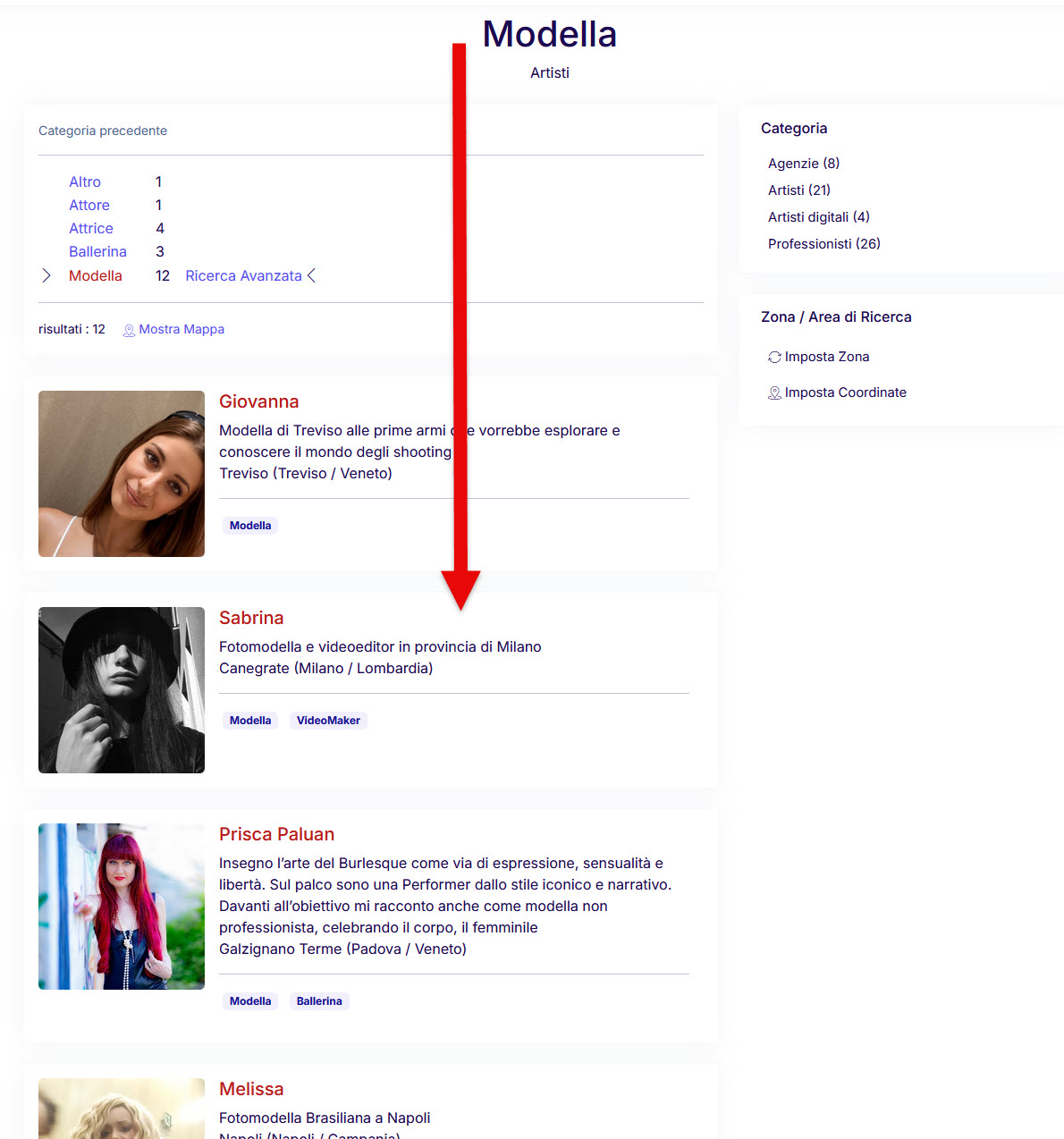Click the map pin icon beside Mostra Mappa

point(129,330)
